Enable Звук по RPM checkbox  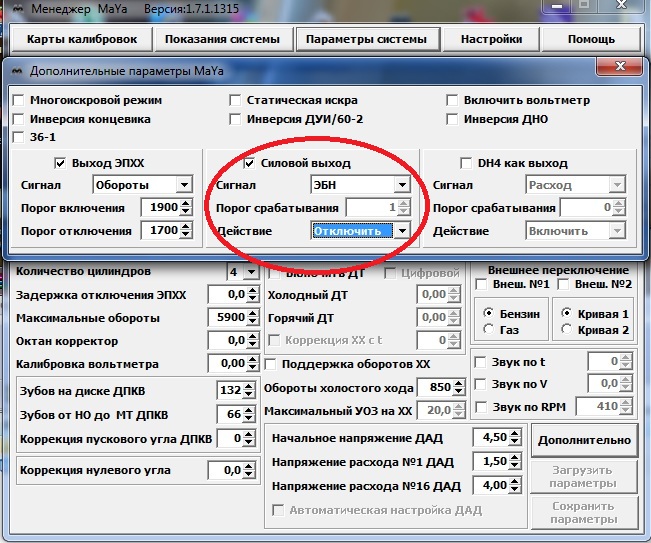coord(480,407)
